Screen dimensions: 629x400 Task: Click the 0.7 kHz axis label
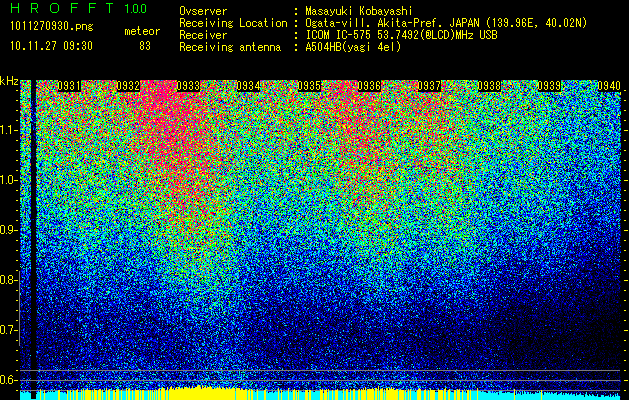(8, 330)
